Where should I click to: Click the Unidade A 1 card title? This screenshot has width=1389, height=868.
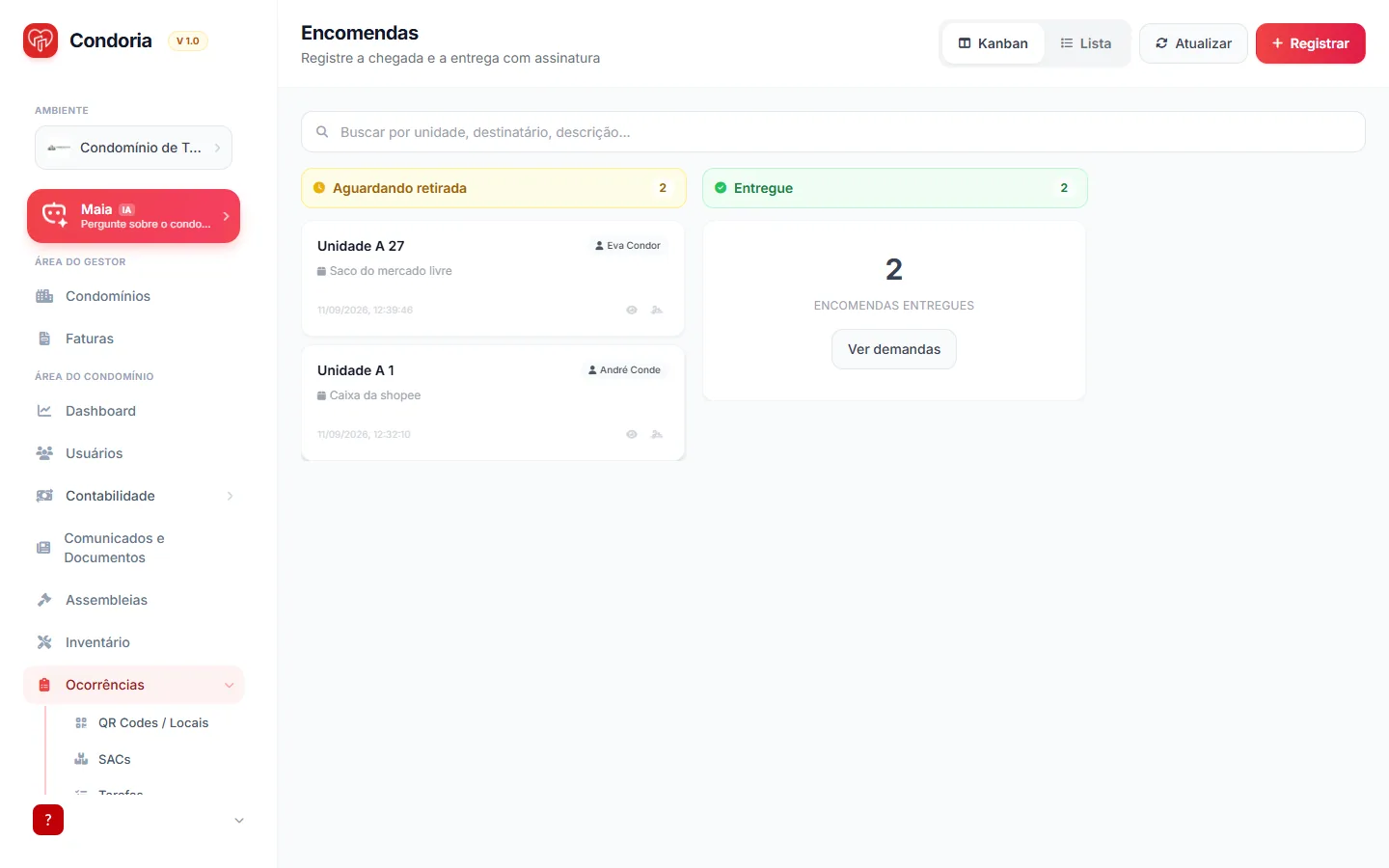click(356, 370)
